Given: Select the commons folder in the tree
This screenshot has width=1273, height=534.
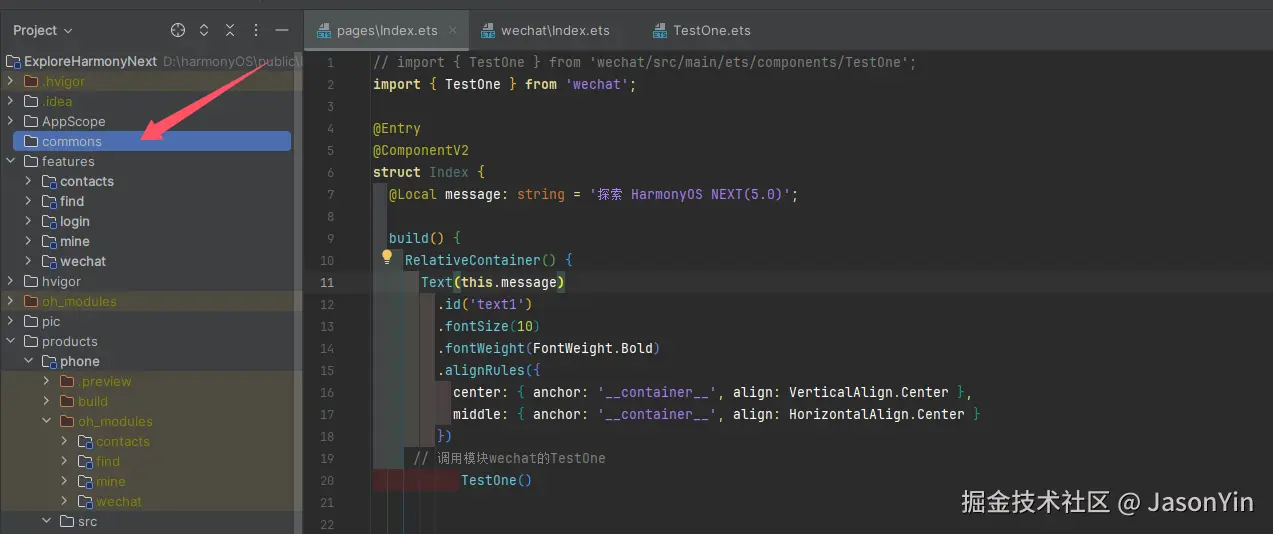Looking at the screenshot, I should tap(152, 141).
